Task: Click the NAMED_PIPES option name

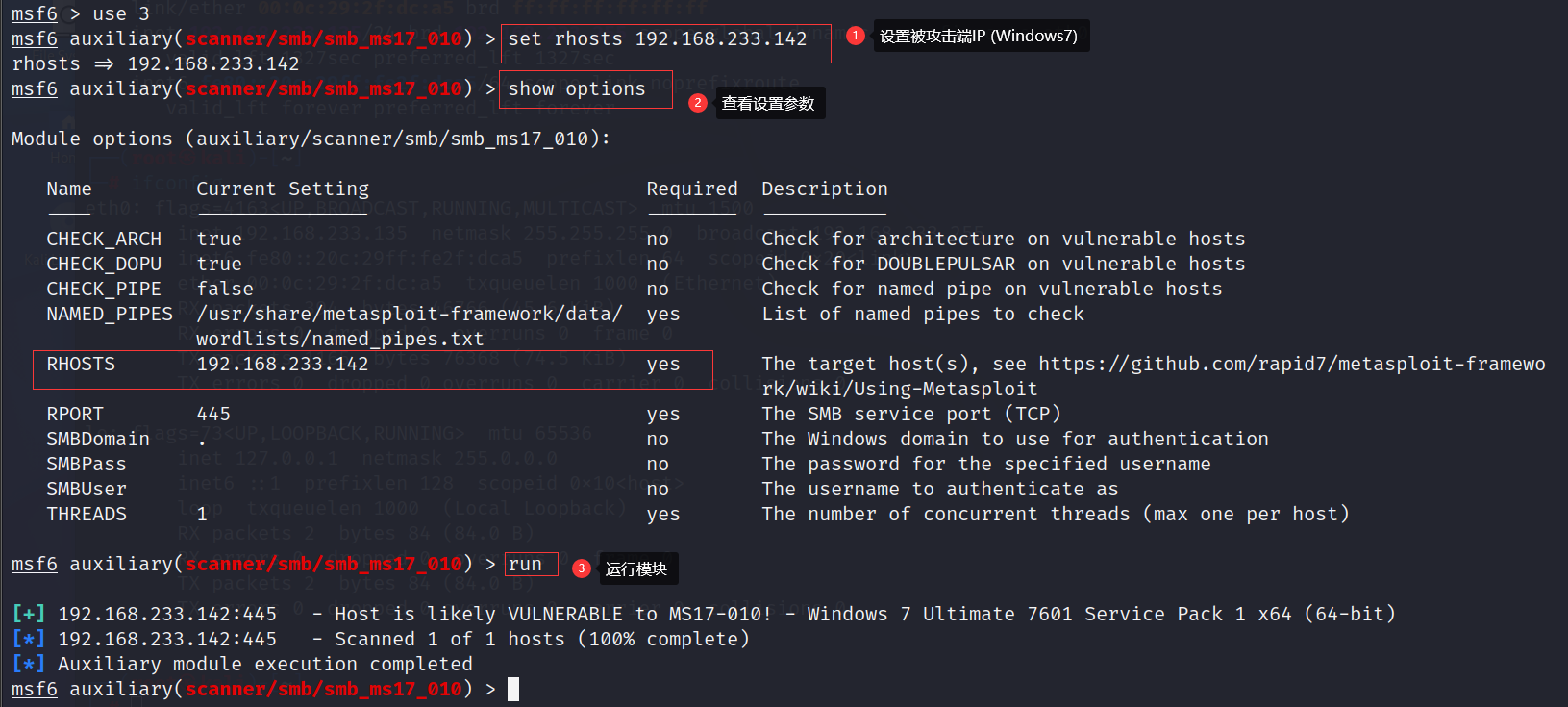Action: coord(110,315)
